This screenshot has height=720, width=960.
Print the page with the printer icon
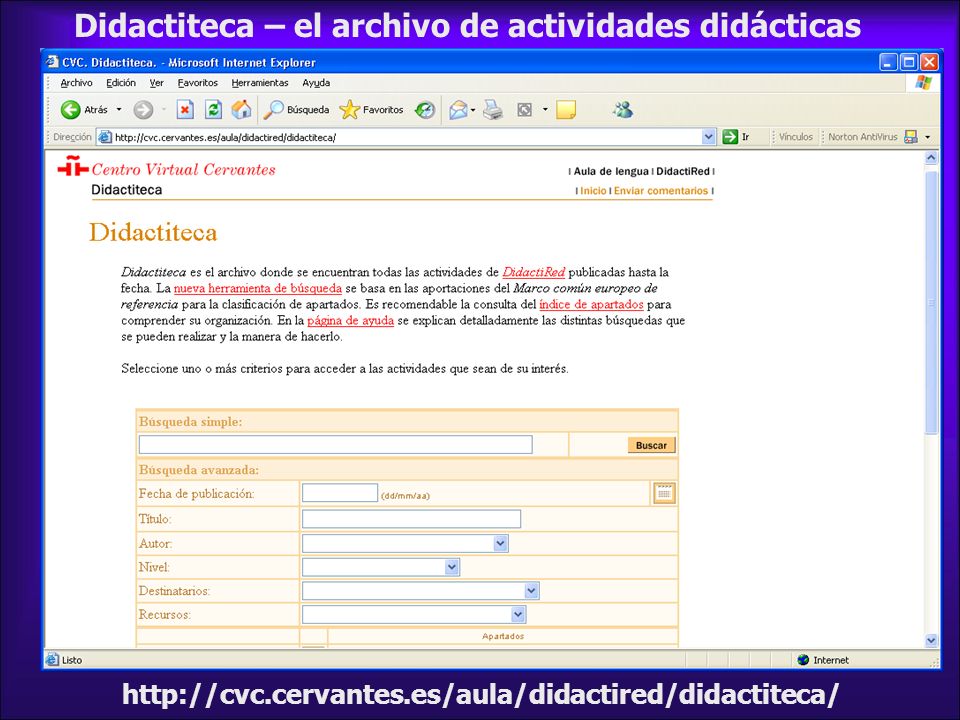click(492, 110)
